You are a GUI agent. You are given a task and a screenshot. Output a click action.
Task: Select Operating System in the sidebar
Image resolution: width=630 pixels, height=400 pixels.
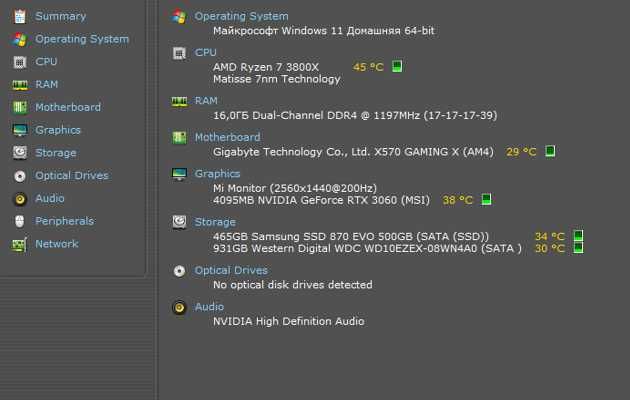coord(82,39)
